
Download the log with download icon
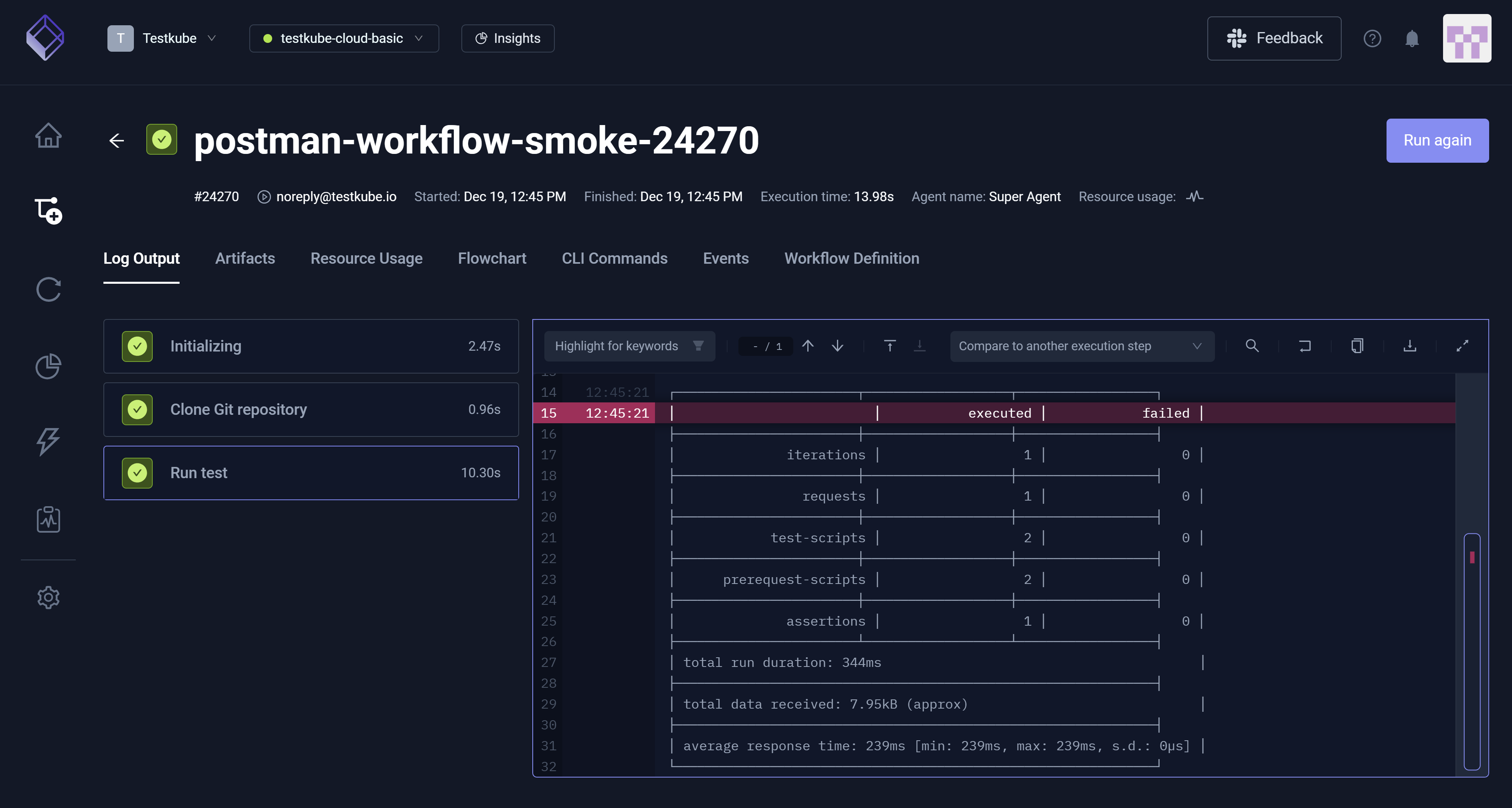(x=1409, y=345)
